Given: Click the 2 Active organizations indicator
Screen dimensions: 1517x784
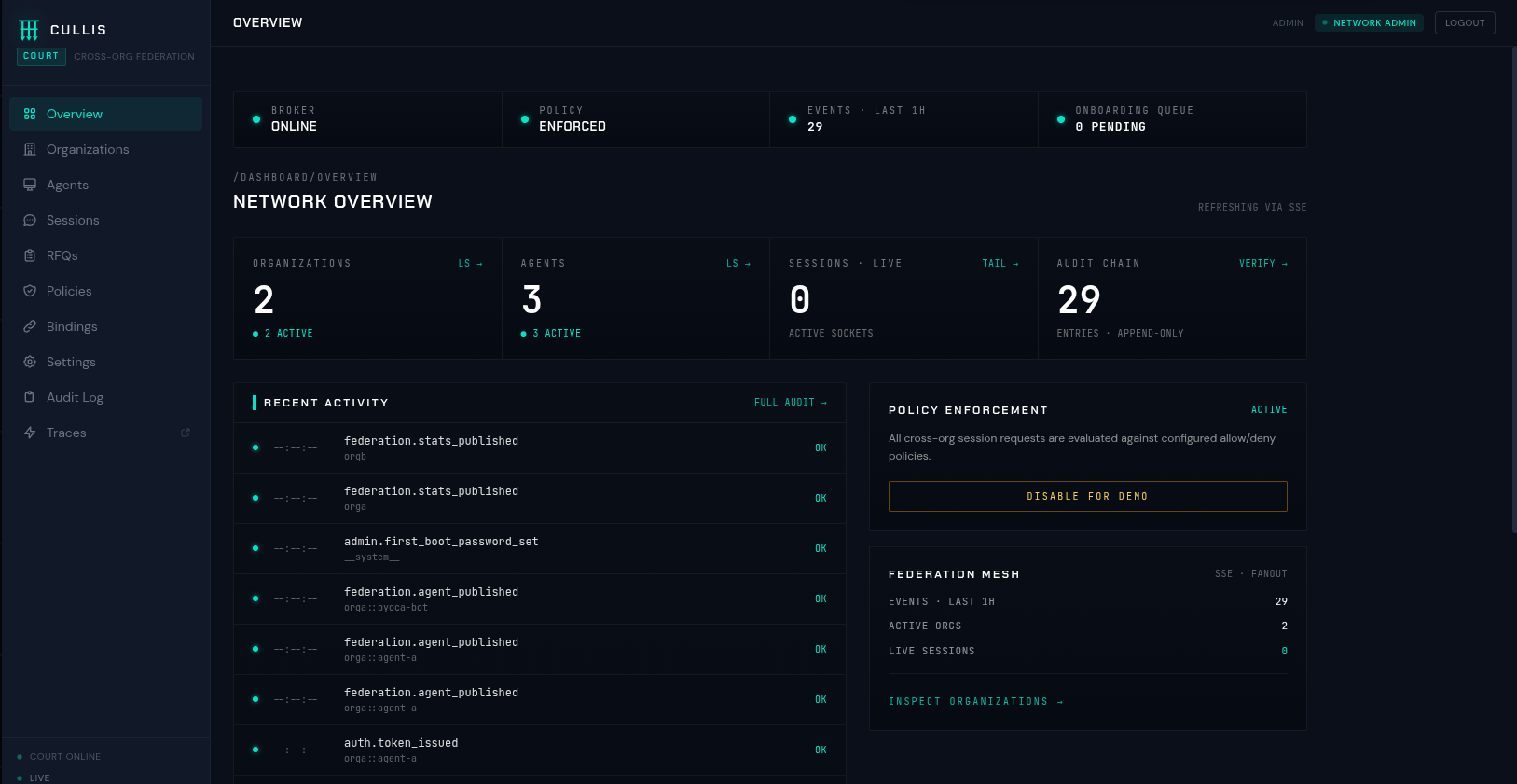Looking at the screenshot, I should pos(283,333).
